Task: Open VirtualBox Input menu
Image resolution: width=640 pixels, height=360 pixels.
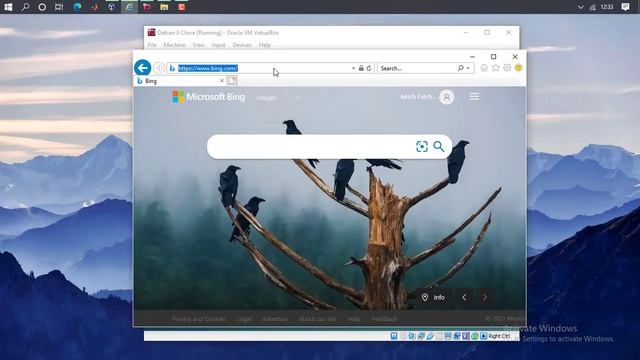Action: point(218,45)
